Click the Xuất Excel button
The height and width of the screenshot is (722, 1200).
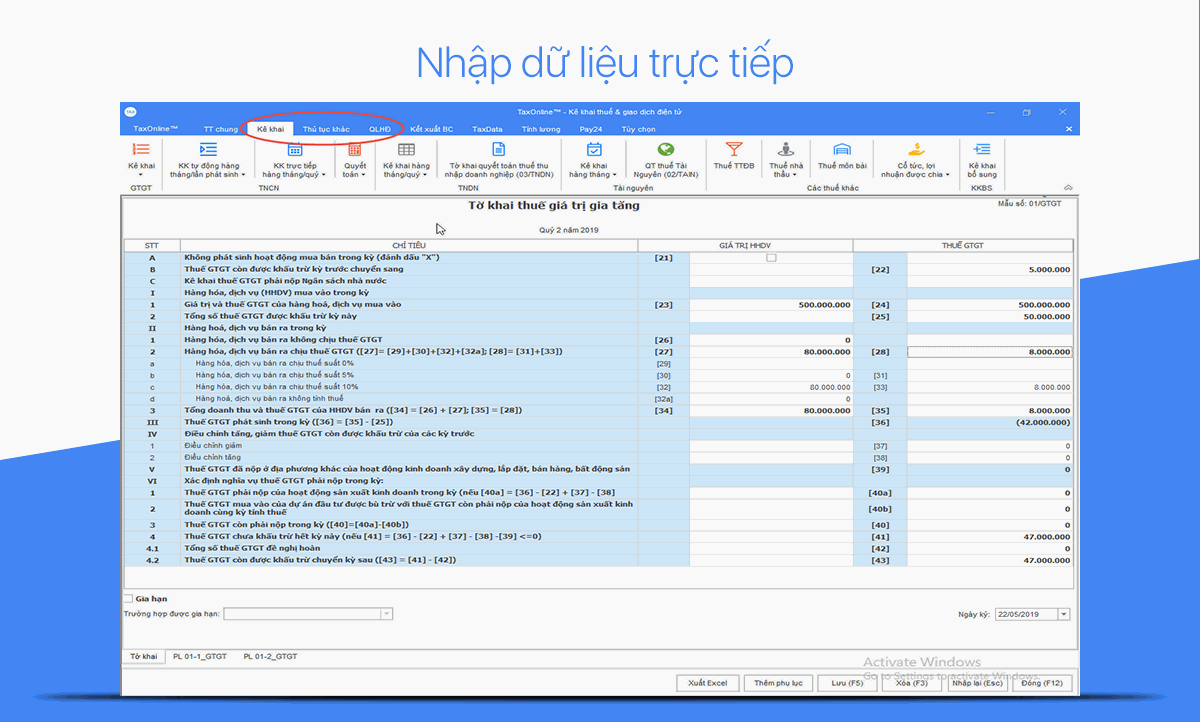(707, 683)
